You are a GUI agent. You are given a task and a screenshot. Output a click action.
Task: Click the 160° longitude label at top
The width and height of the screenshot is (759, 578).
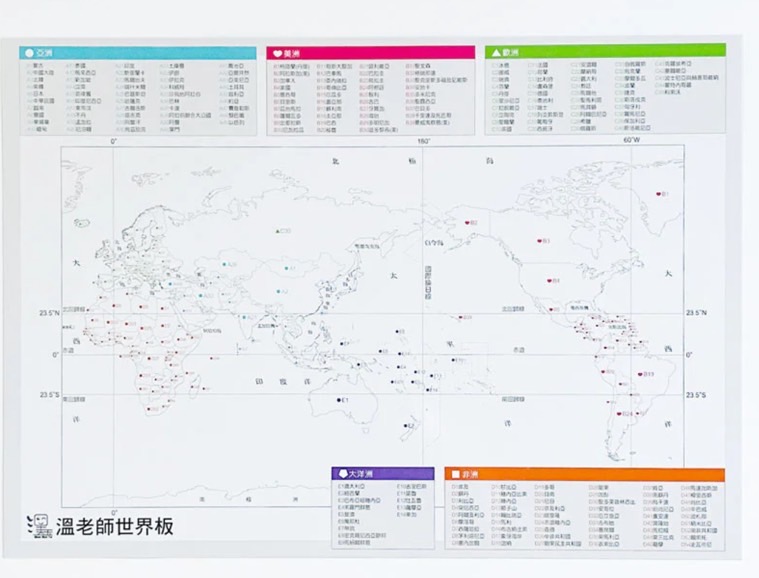coord(424,142)
